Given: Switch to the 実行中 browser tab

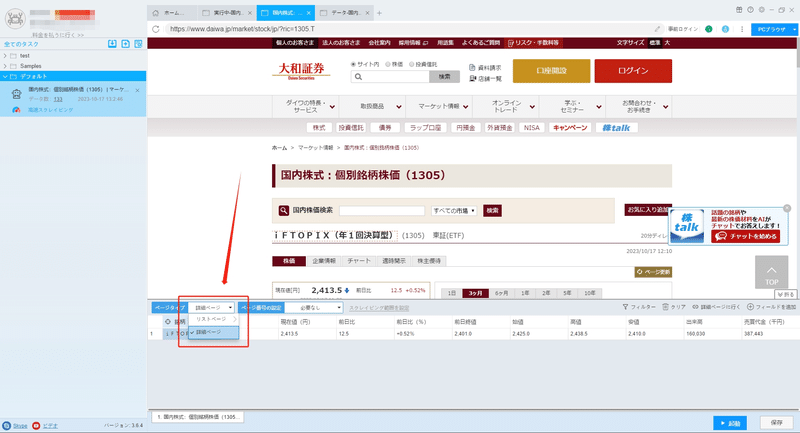Looking at the screenshot, I should (226, 13).
